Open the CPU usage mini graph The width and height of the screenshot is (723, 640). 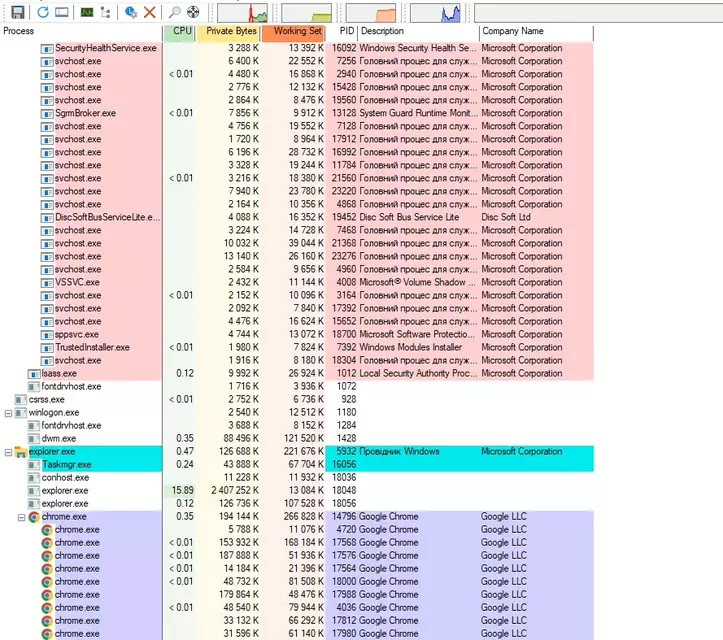tap(243, 13)
